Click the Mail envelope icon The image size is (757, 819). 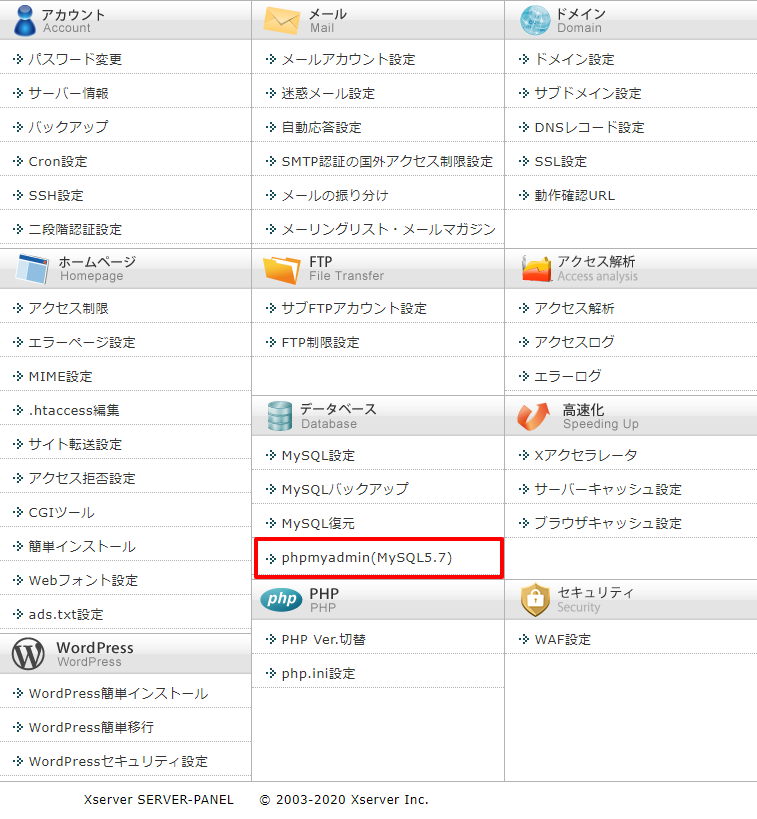[282, 21]
